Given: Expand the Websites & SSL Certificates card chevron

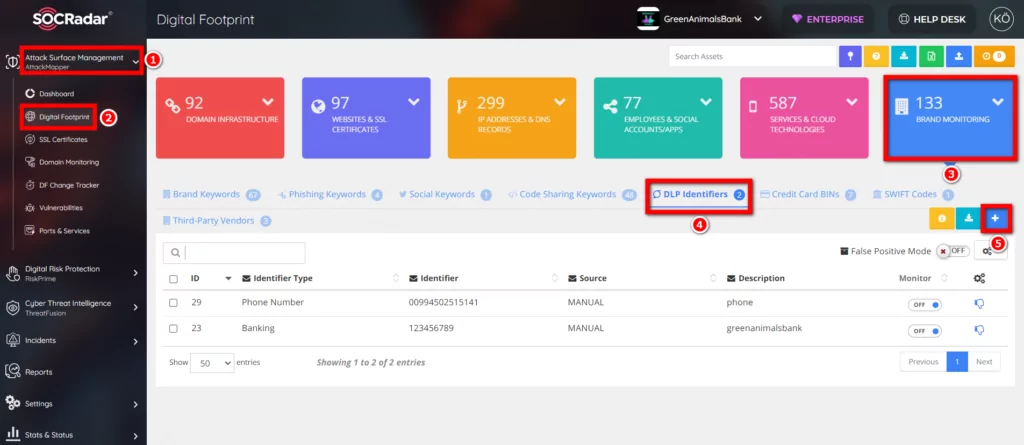Looking at the screenshot, I should 414,102.
